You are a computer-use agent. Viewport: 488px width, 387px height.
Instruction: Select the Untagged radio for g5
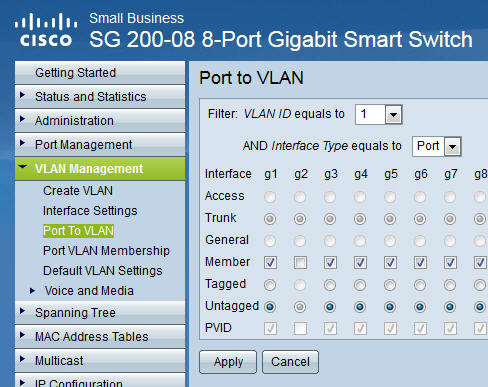pyautogui.click(x=390, y=307)
